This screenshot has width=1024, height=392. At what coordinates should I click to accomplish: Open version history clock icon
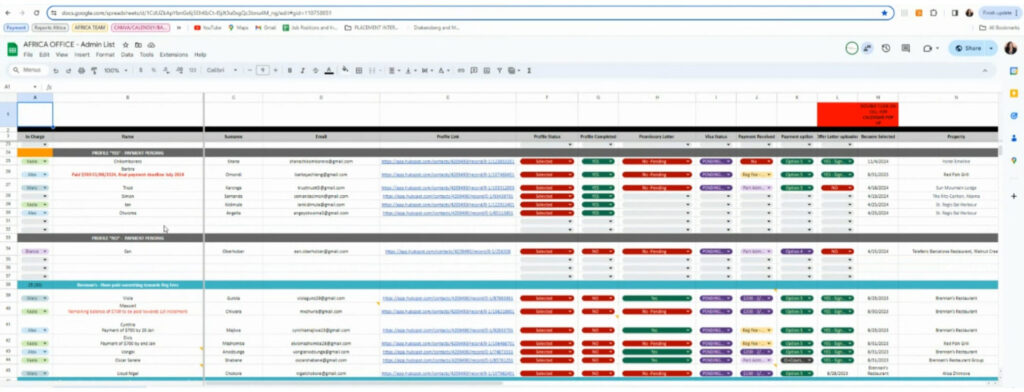coord(886,48)
